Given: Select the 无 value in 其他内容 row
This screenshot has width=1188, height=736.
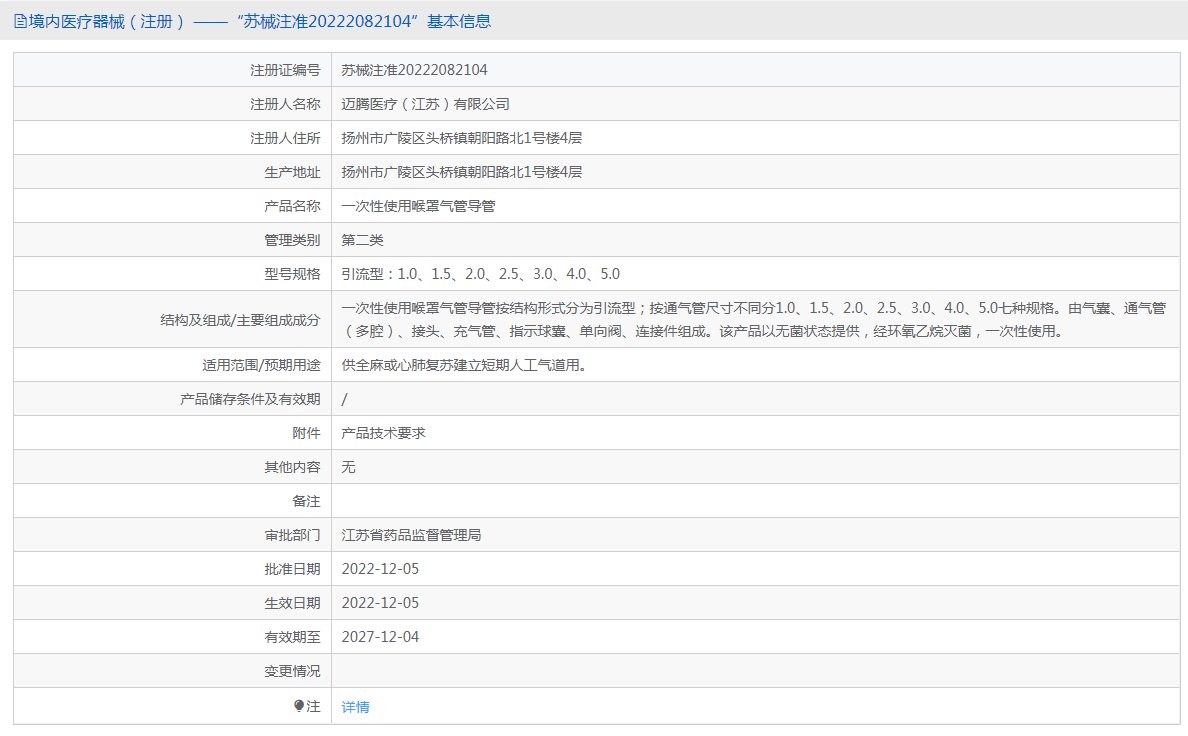Looking at the screenshot, I should point(348,467).
